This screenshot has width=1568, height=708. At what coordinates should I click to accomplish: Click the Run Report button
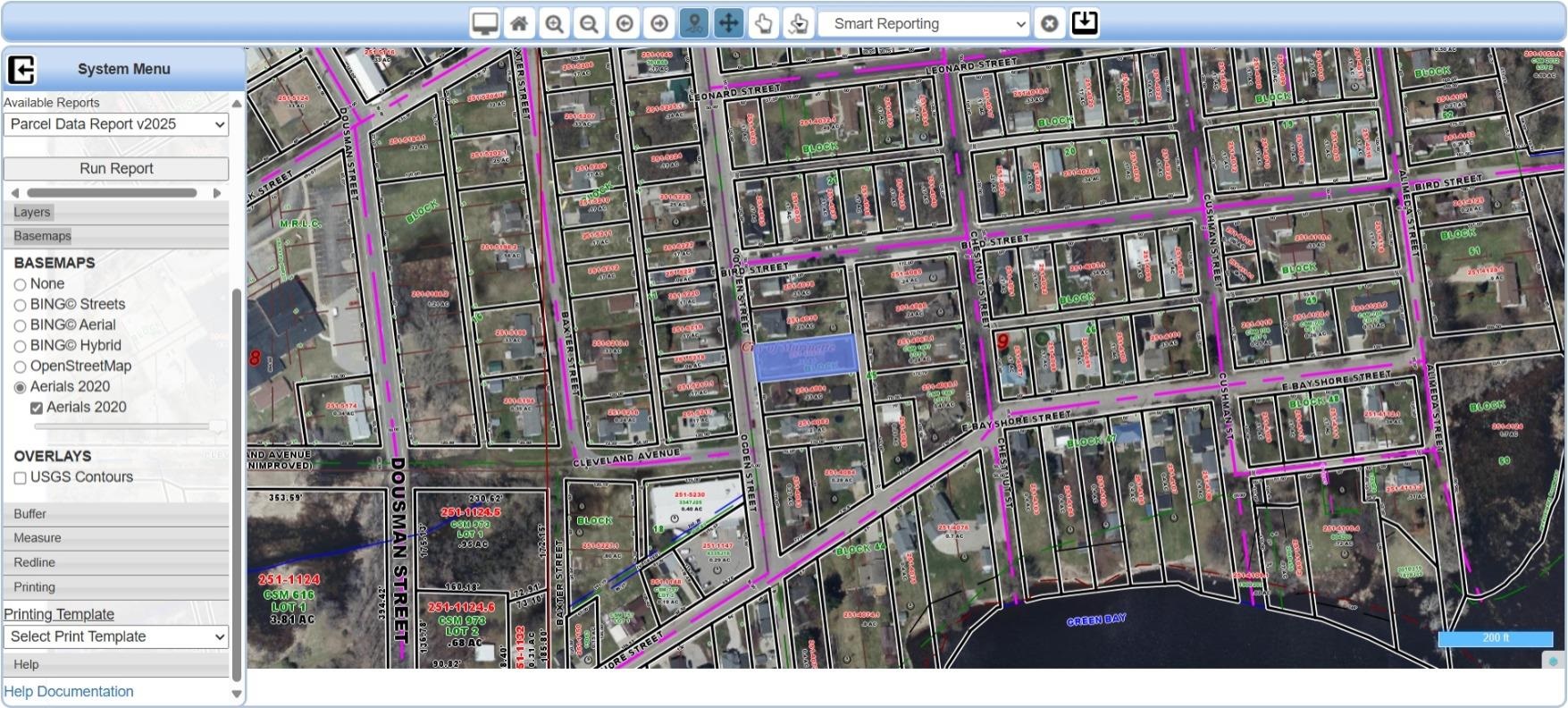(116, 168)
